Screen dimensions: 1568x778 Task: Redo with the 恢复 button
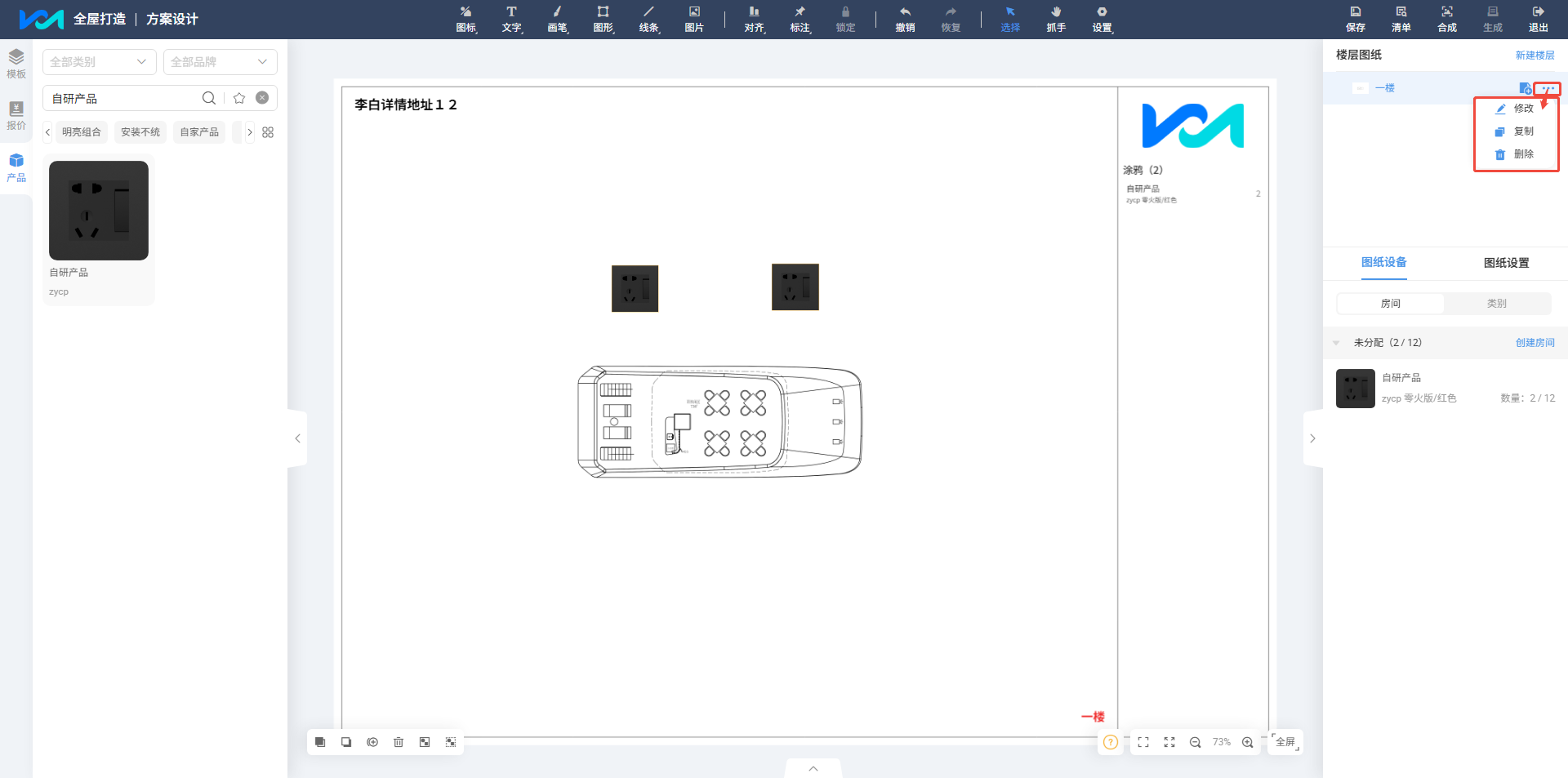pyautogui.click(x=951, y=19)
